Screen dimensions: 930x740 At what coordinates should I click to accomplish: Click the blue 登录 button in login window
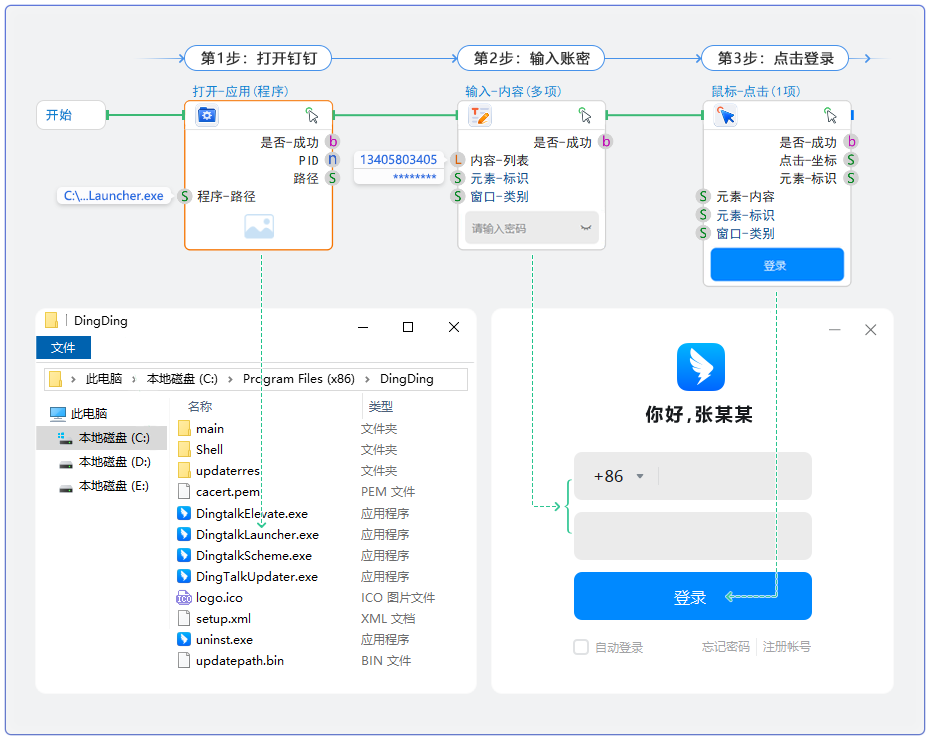tap(692, 597)
